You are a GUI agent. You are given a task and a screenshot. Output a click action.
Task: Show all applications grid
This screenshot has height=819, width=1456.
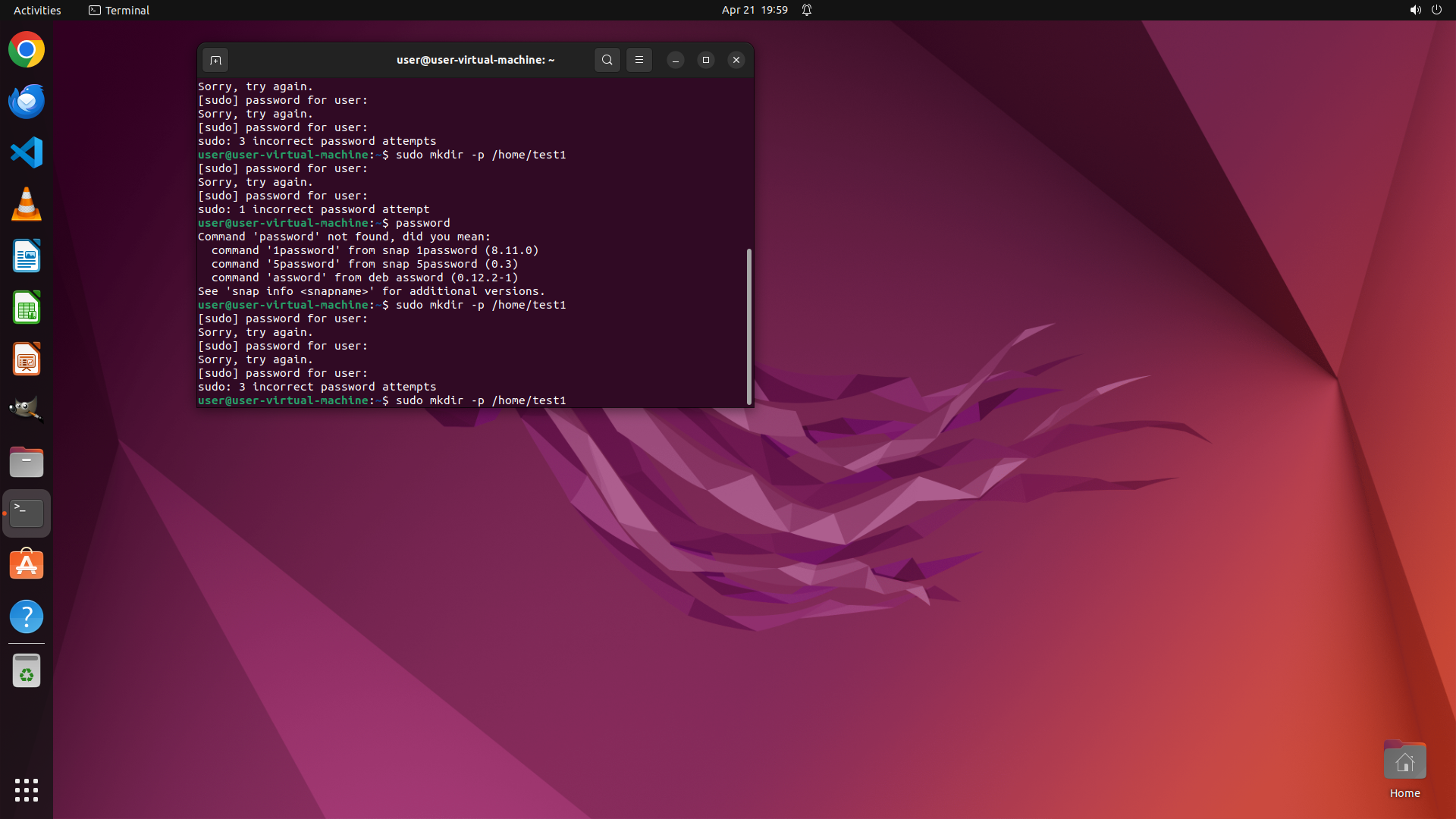pos(27,790)
